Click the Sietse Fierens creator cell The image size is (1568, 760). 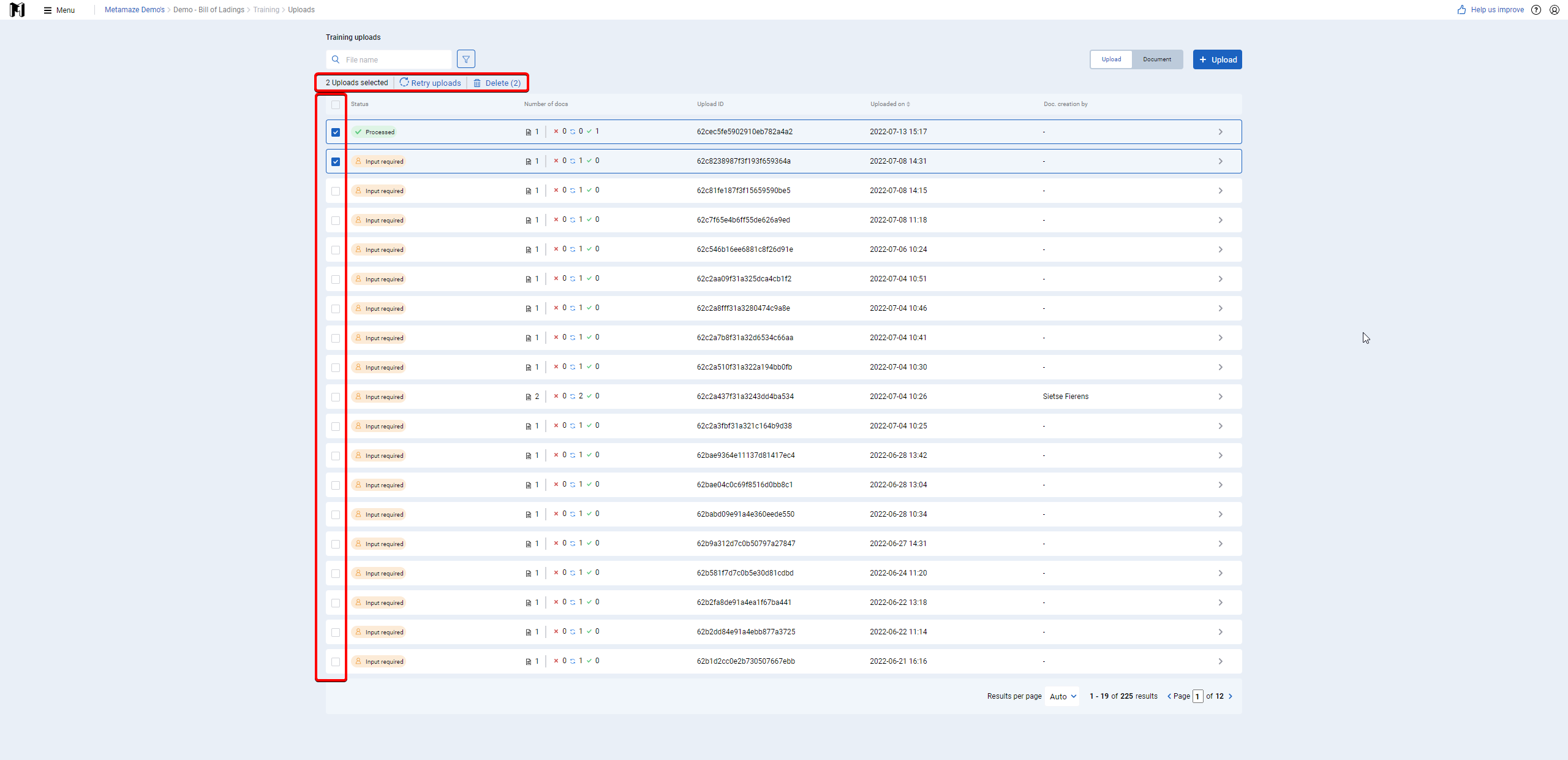click(x=1066, y=397)
